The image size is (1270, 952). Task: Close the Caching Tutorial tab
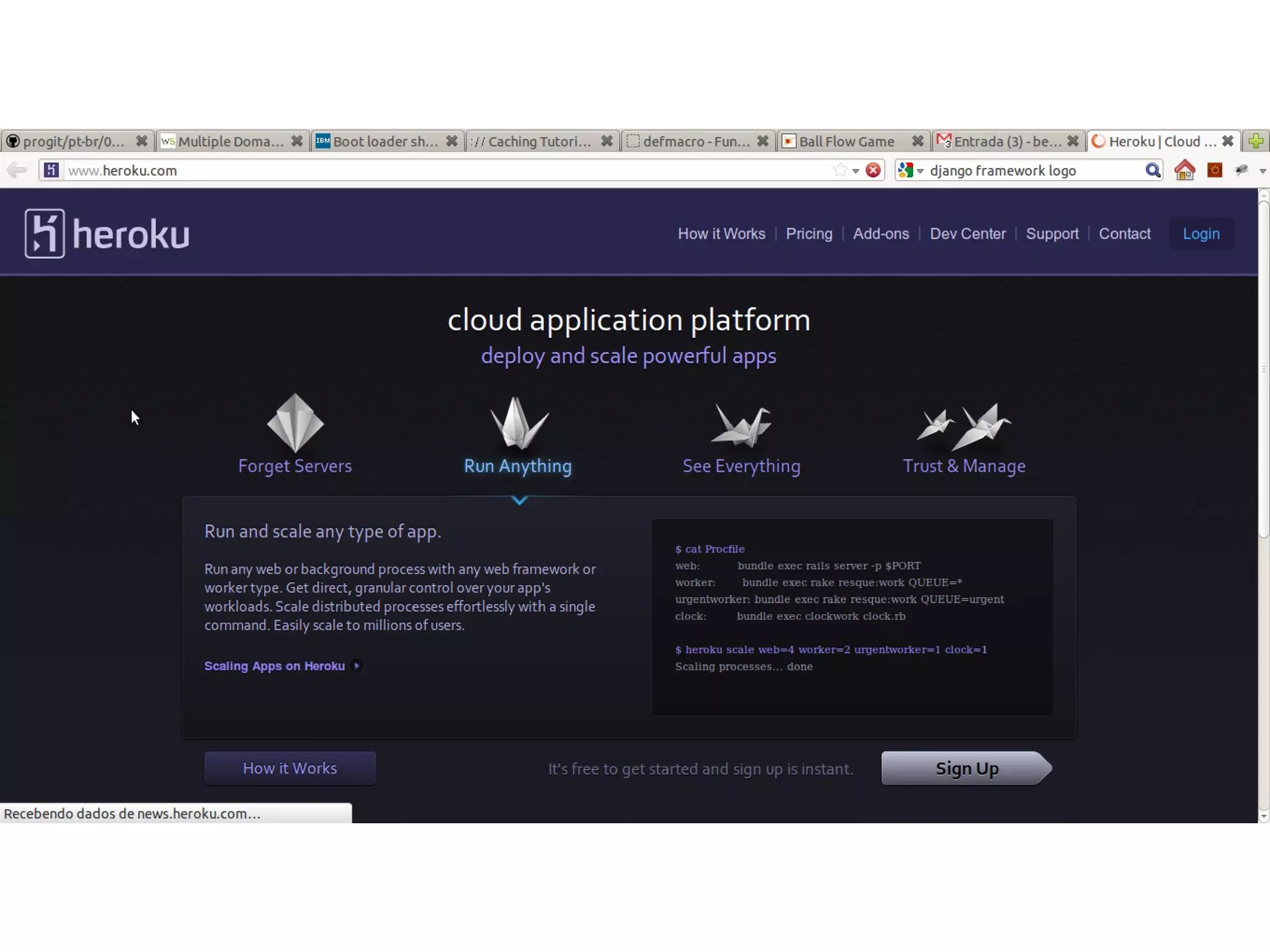click(606, 141)
